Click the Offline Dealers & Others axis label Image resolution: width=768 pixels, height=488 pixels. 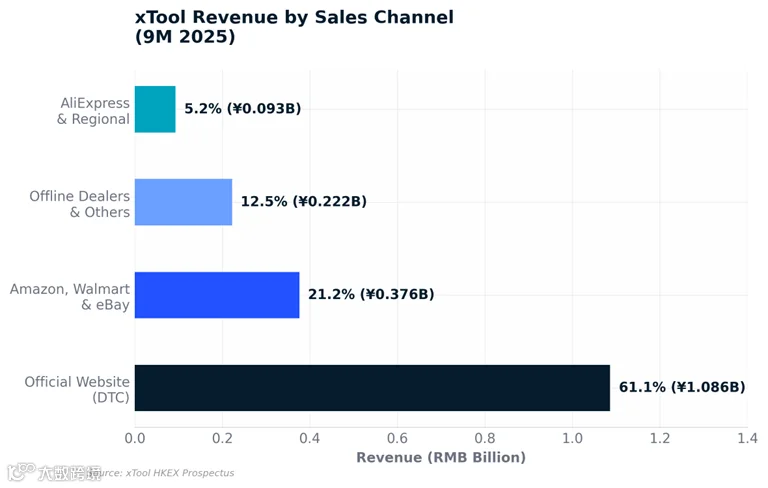(80, 204)
